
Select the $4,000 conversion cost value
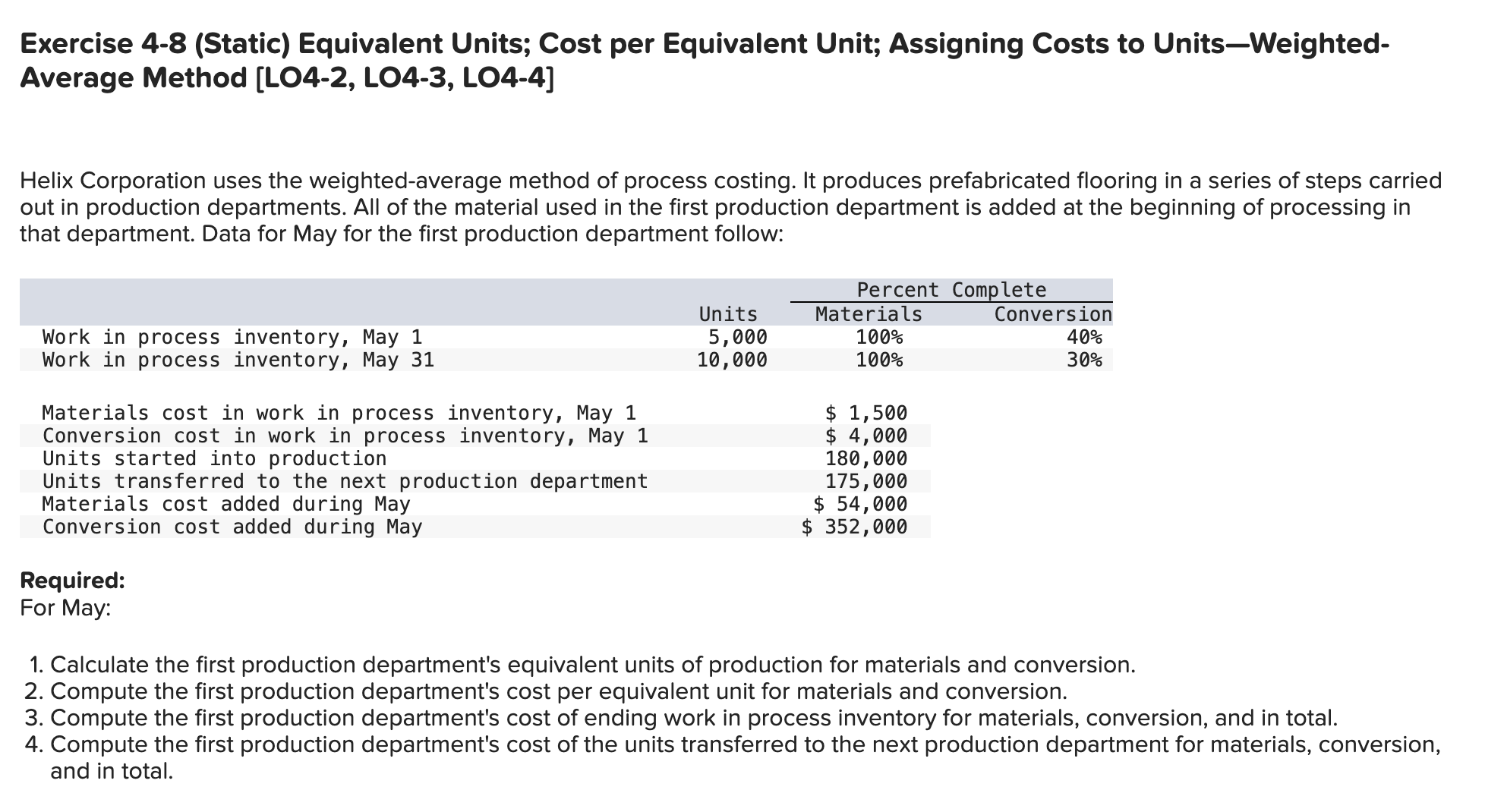click(x=865, y=435)
